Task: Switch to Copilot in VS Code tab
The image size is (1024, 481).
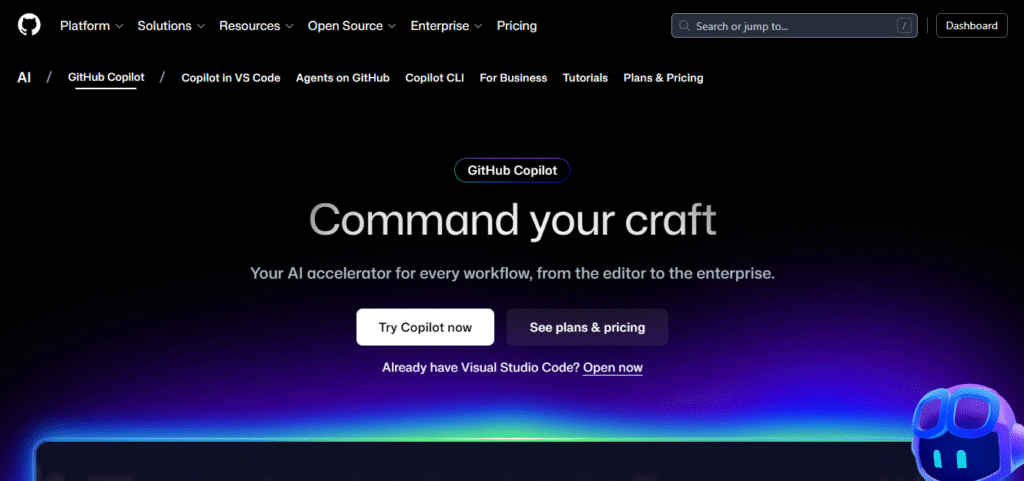Action: coord(231,78)
